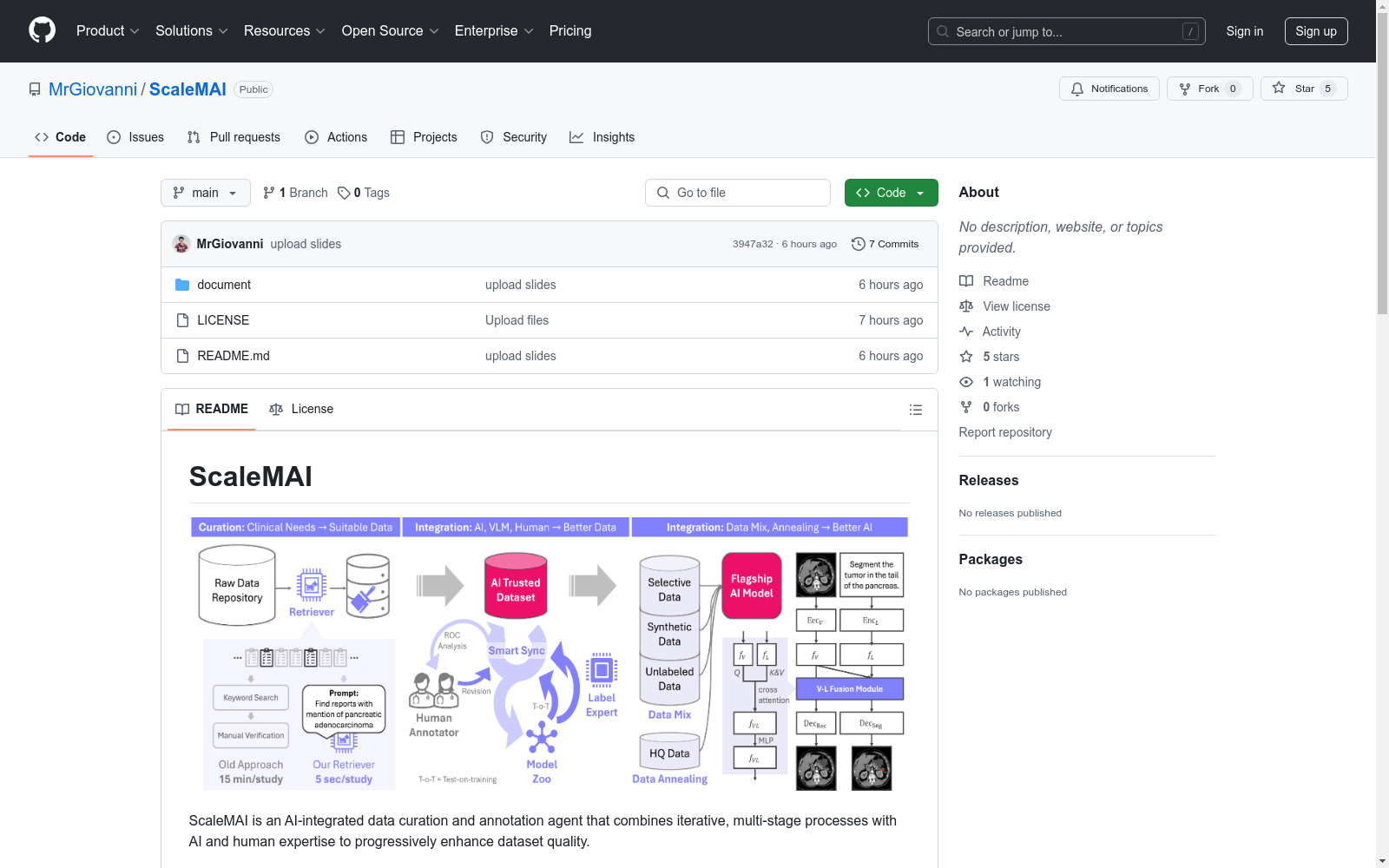Image resolution: width=1389 pixels, height=868 pixels.
Task: Open the 'upload slides' commit message in header row
Action: [x=306, y=244]
